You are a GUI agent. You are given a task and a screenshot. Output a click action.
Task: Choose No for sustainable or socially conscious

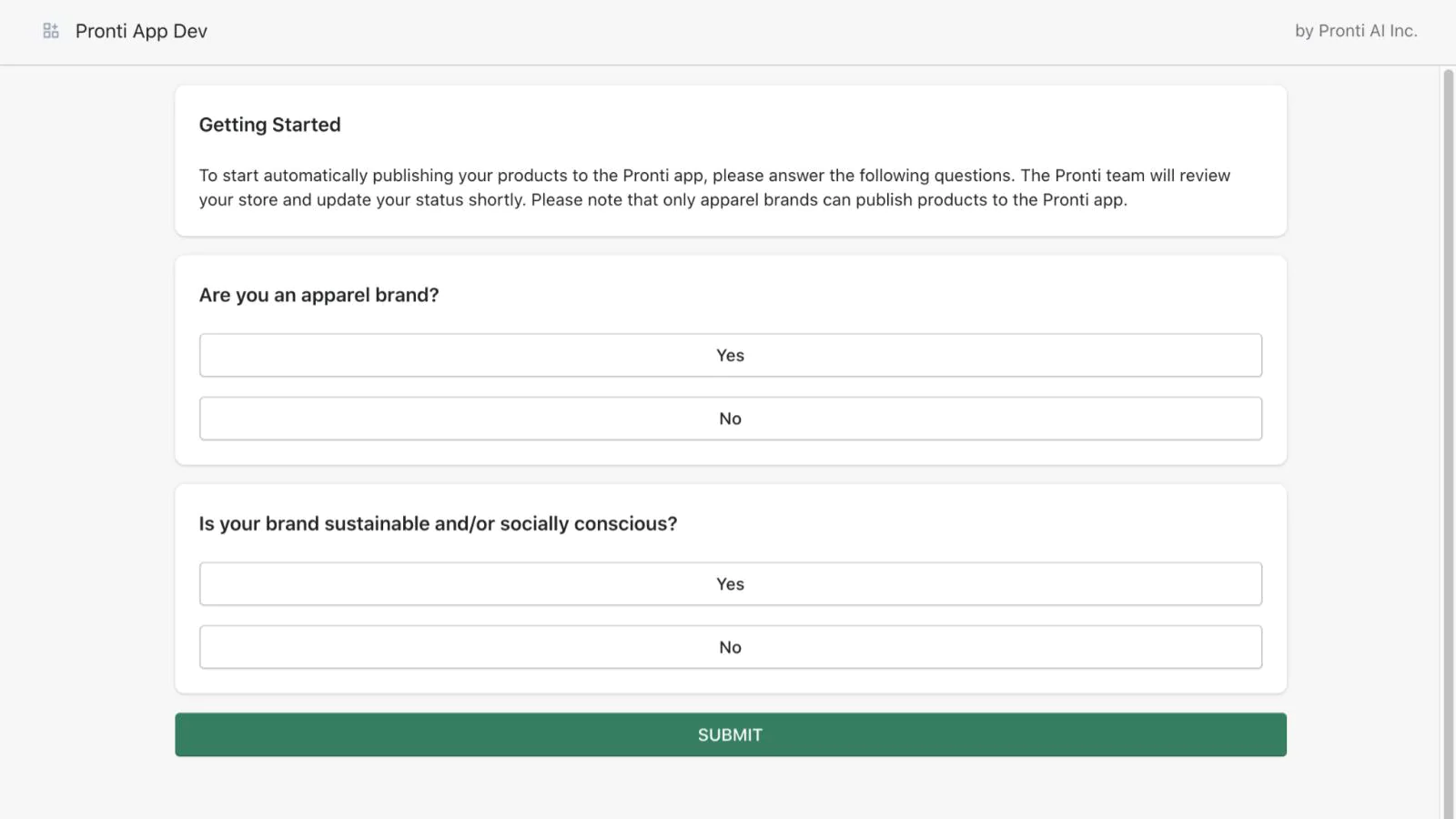(730, 647)
